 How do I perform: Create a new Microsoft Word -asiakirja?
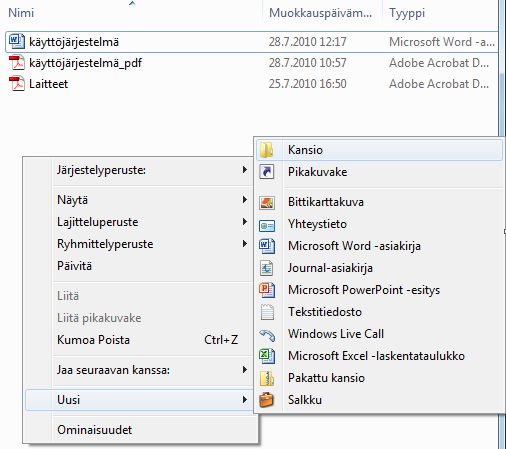(379, 246)
